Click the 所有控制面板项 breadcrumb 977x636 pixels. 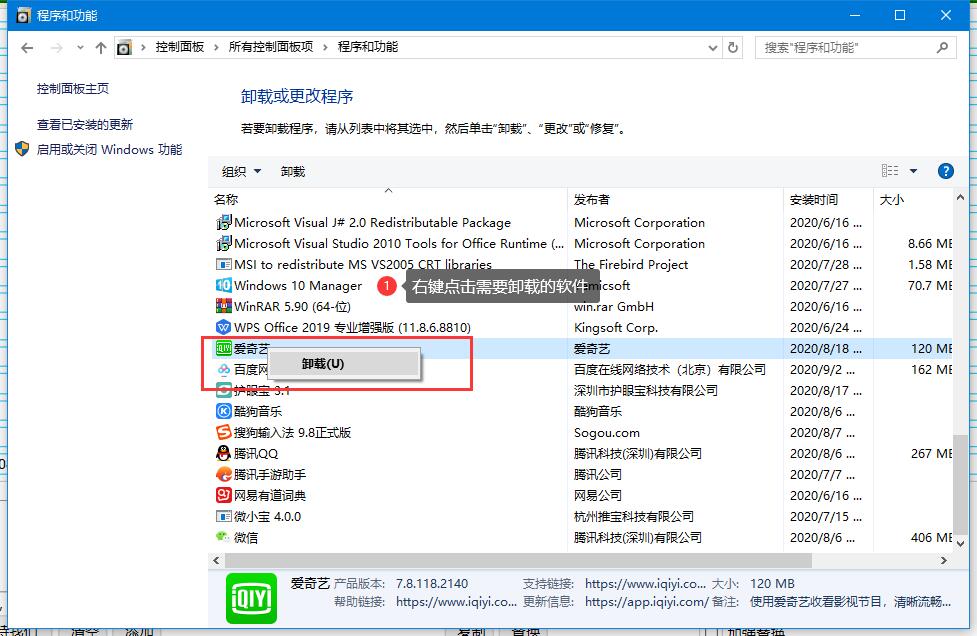[x=270, y=47]
